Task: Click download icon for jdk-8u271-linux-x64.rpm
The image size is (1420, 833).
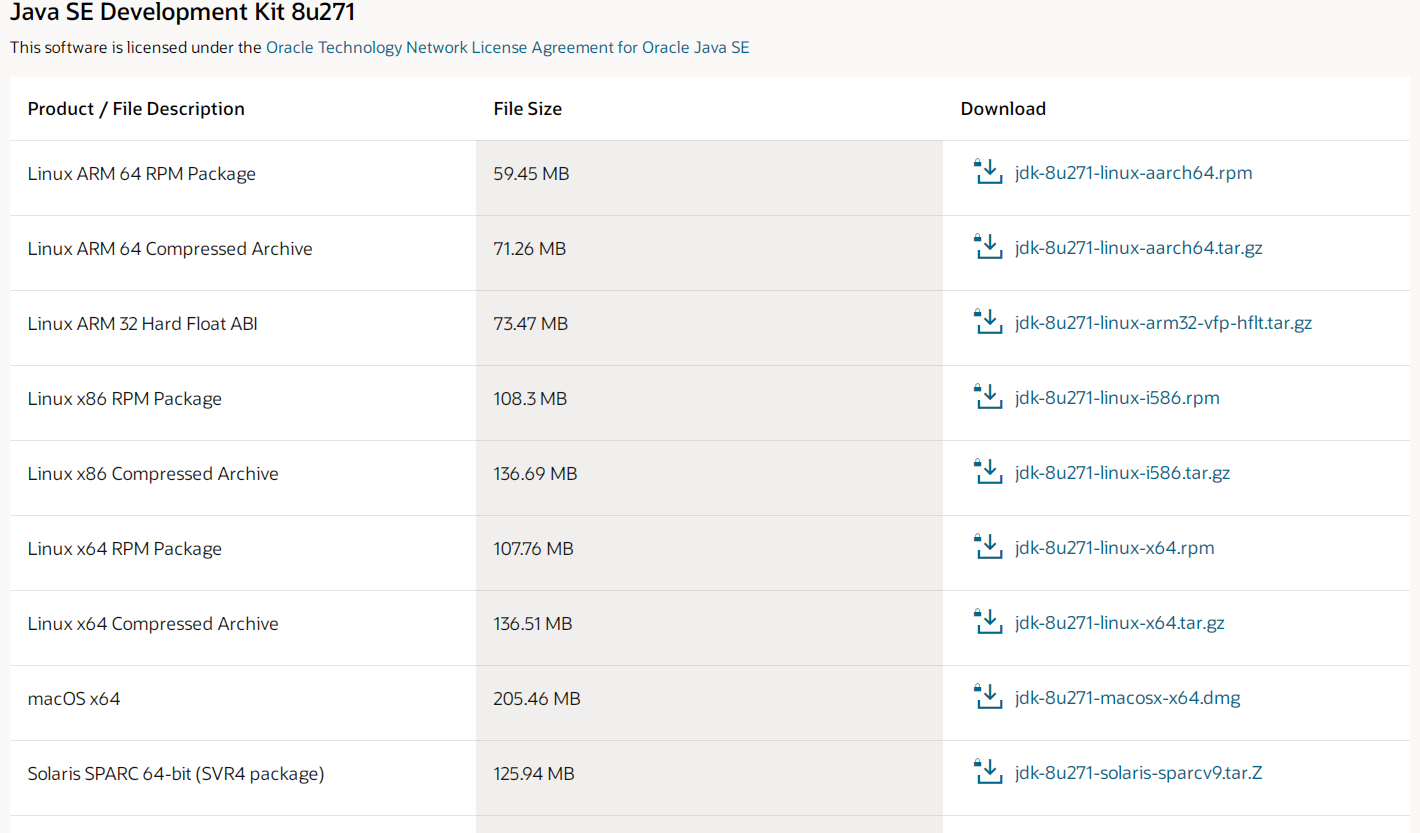Action: pyautogui.click(x=988, y=547)
